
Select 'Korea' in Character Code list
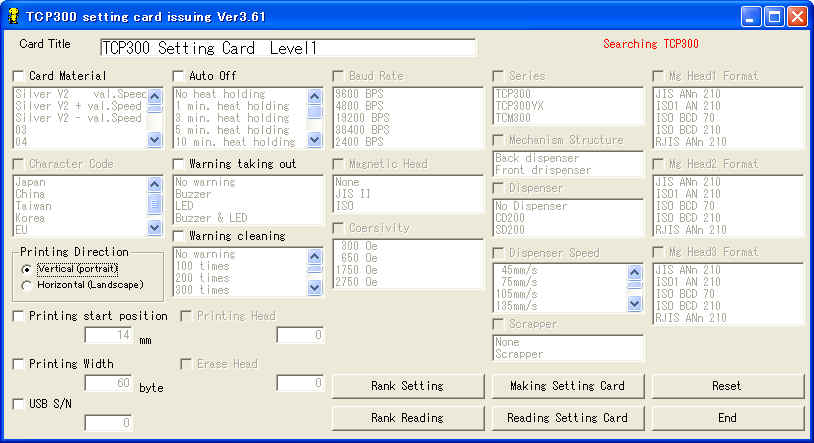click(x=30, y=218)
